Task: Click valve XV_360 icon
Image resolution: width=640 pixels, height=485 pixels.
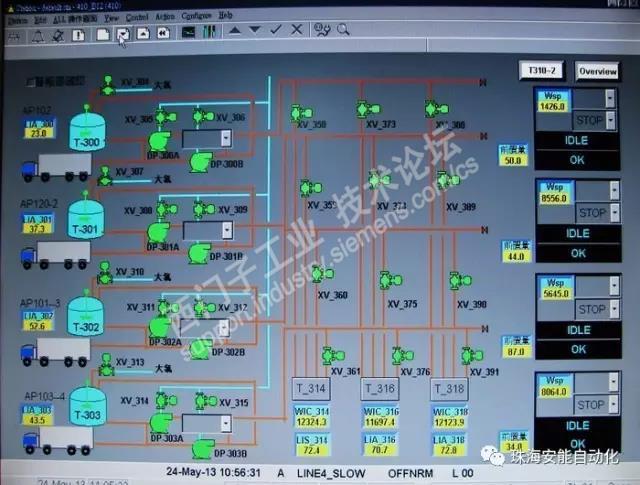Action: 322,274
